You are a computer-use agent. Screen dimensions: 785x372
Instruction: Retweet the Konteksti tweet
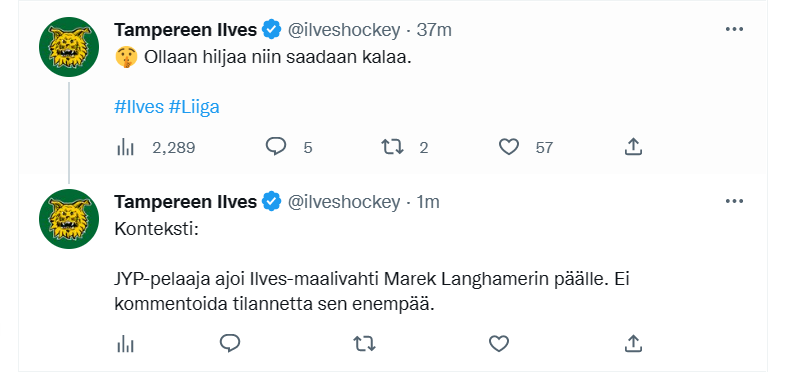coord(364,344)
